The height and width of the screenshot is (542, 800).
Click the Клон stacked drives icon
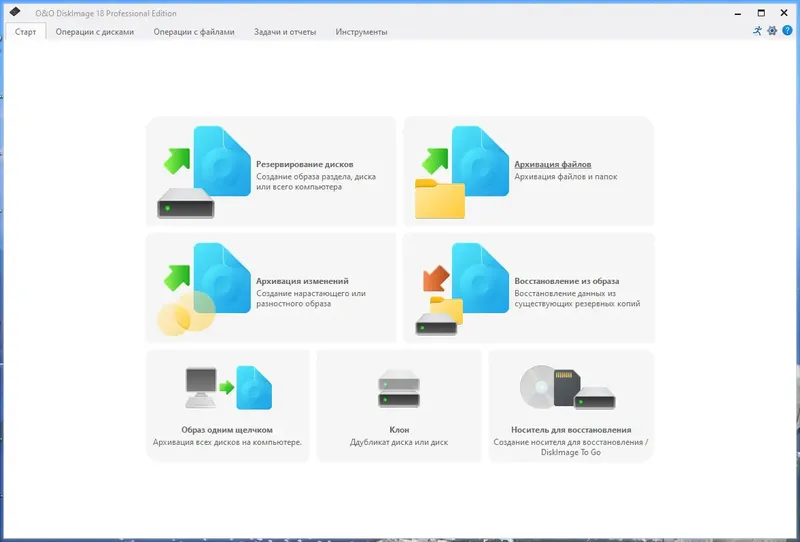(399, 388)
